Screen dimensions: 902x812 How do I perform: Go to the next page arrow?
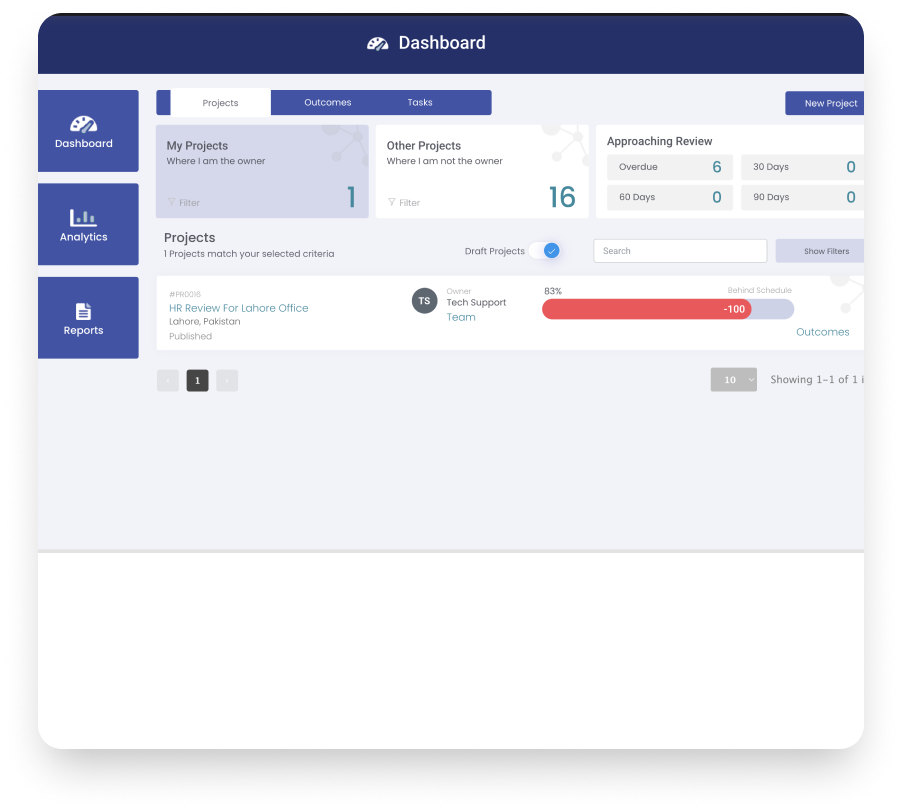[x=227, y=380]
